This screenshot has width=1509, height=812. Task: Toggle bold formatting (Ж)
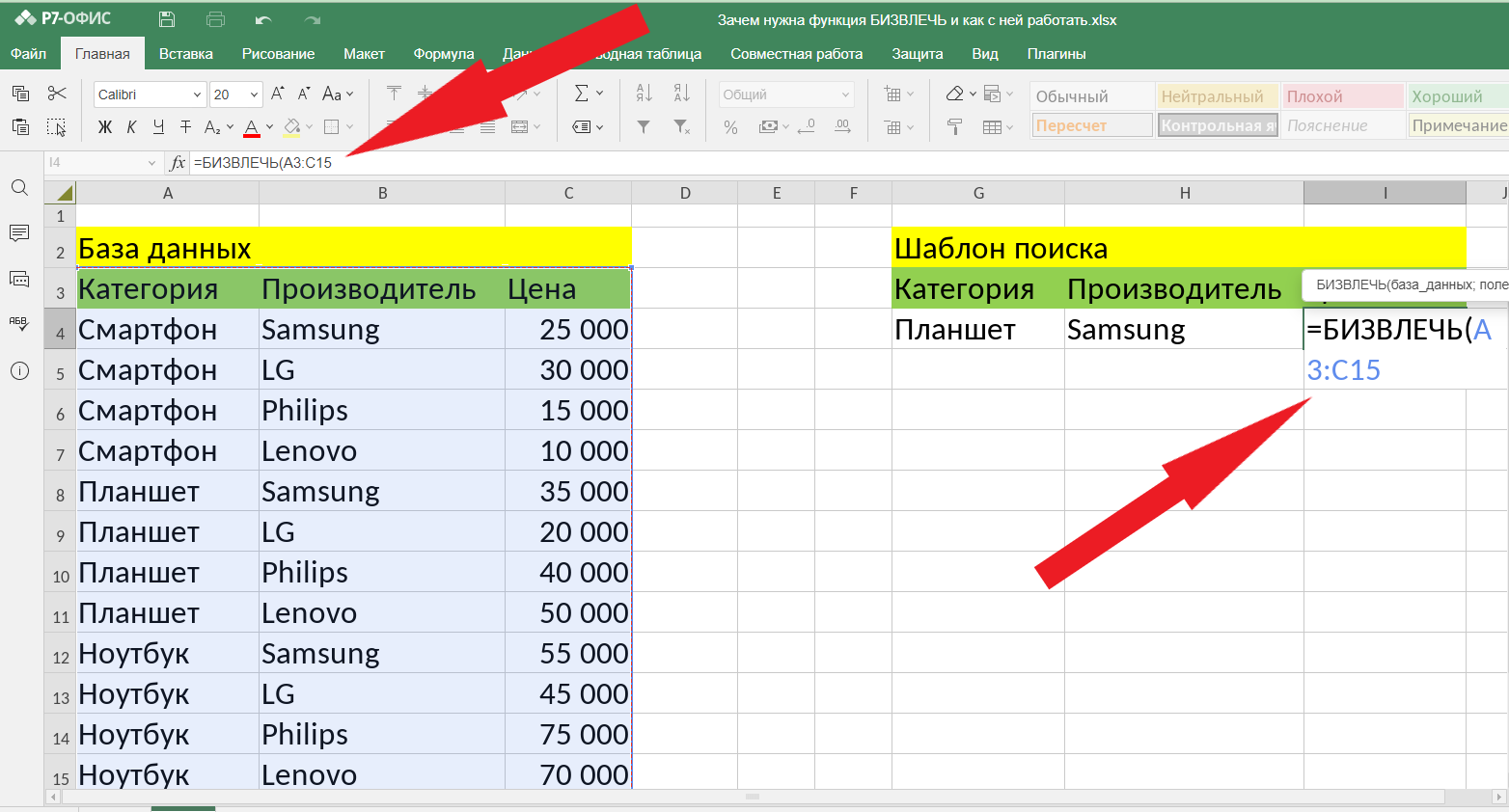pos(105,126)
